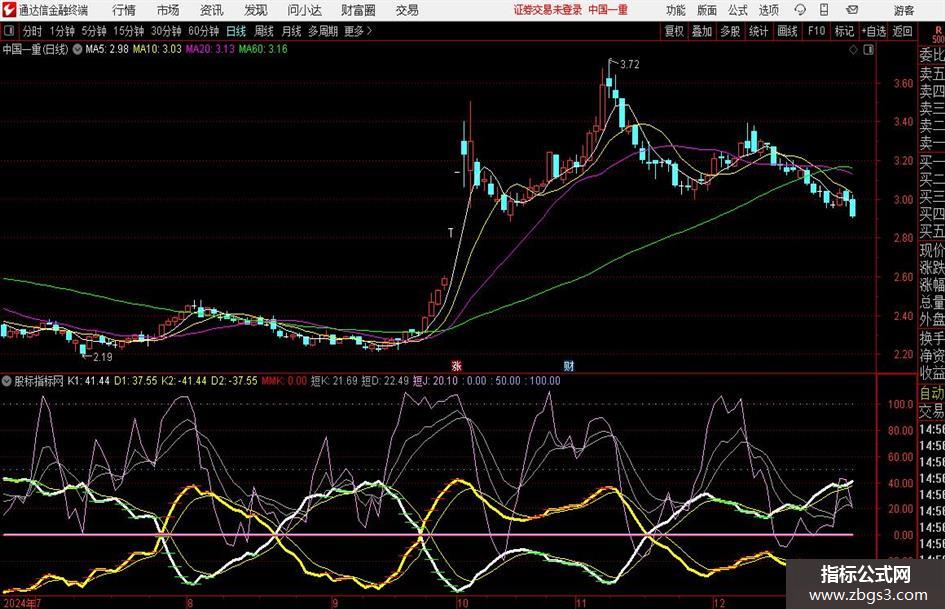
Task: Click the 中国一重 stock name in title bar
Action: click(608, 10)
